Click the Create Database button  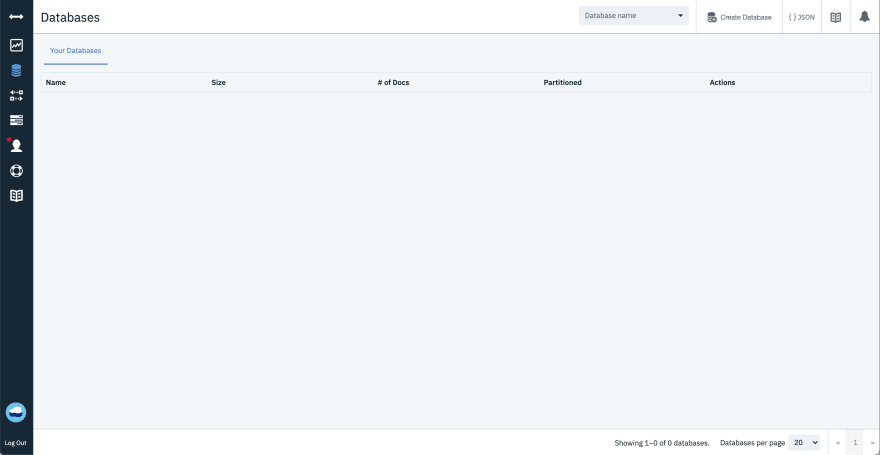(739, 17)
